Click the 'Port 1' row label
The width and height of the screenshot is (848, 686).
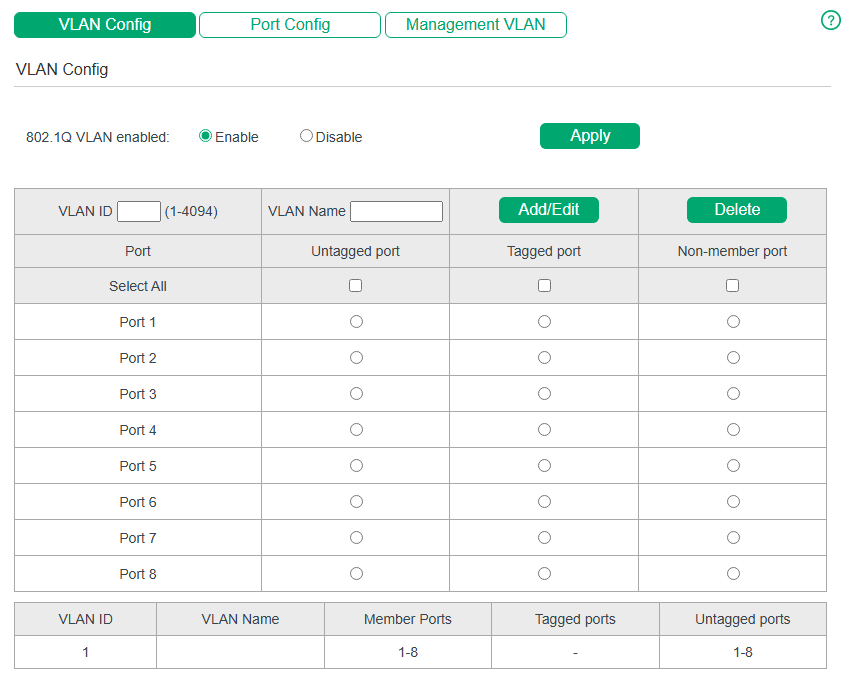[x=138, y=322]
